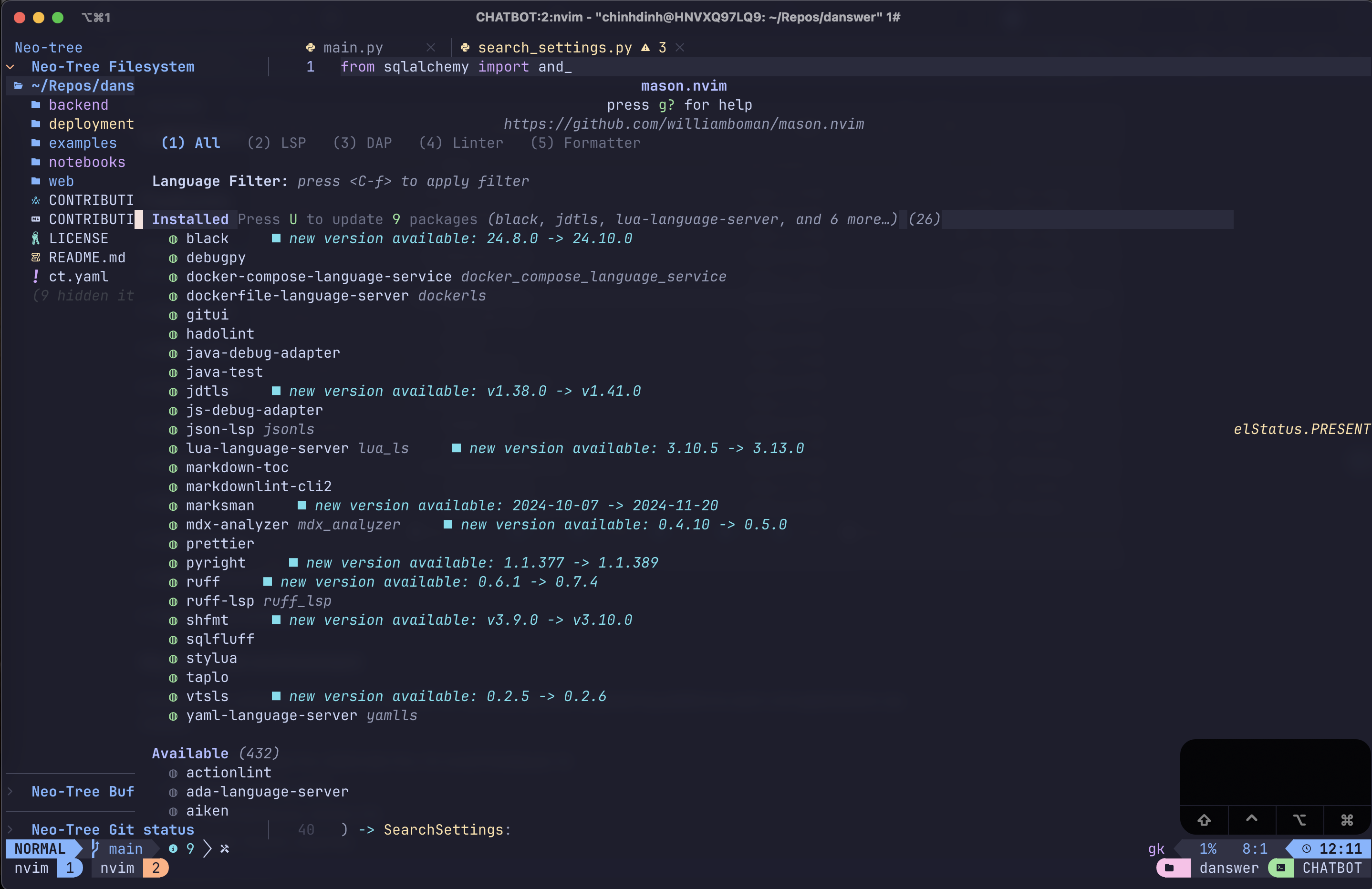
Task: Click the git branch icon in the statusline
Action: tap(96, 848)
